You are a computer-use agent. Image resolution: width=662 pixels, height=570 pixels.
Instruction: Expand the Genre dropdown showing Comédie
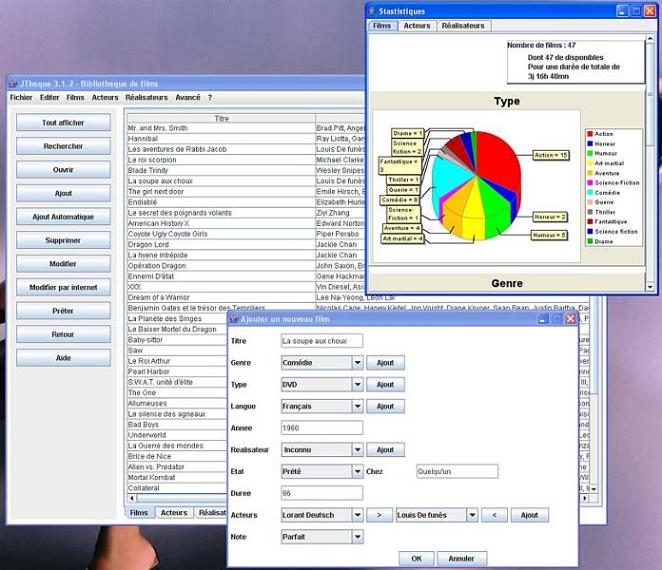[x=358, y=363]
